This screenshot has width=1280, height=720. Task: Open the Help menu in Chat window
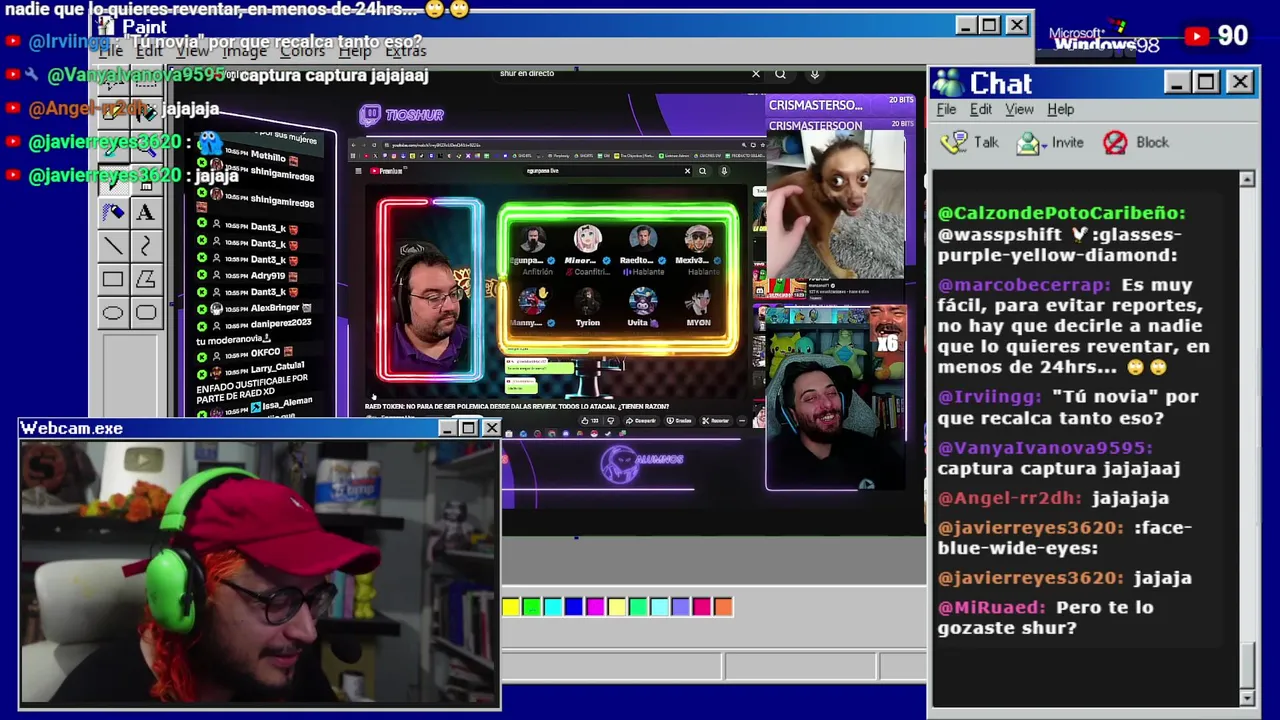click(1061, 109)
